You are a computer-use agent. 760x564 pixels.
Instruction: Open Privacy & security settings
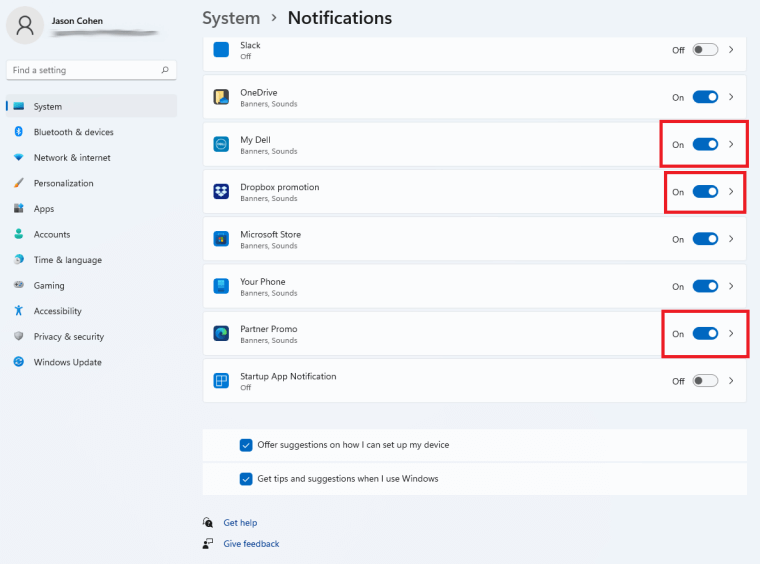pyautogui.click(x=92, y=336)
